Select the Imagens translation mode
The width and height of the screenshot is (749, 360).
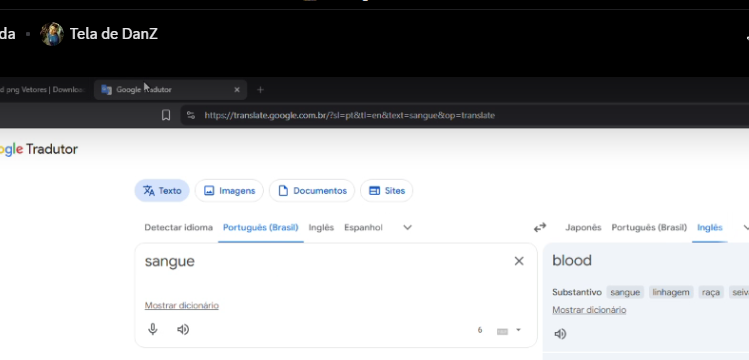[x=229, y=191]
